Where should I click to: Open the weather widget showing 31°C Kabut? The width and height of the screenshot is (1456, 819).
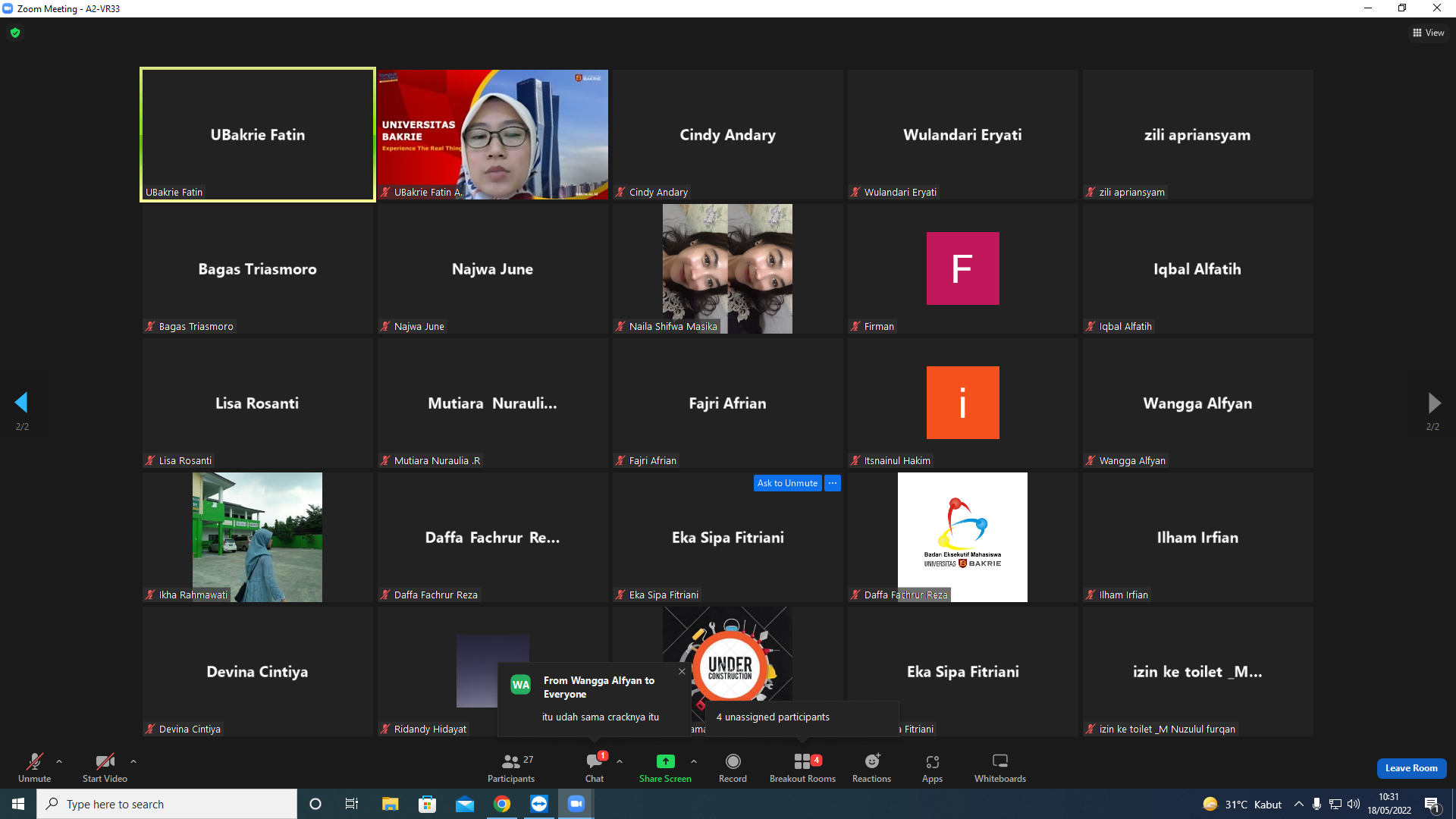1242,805
